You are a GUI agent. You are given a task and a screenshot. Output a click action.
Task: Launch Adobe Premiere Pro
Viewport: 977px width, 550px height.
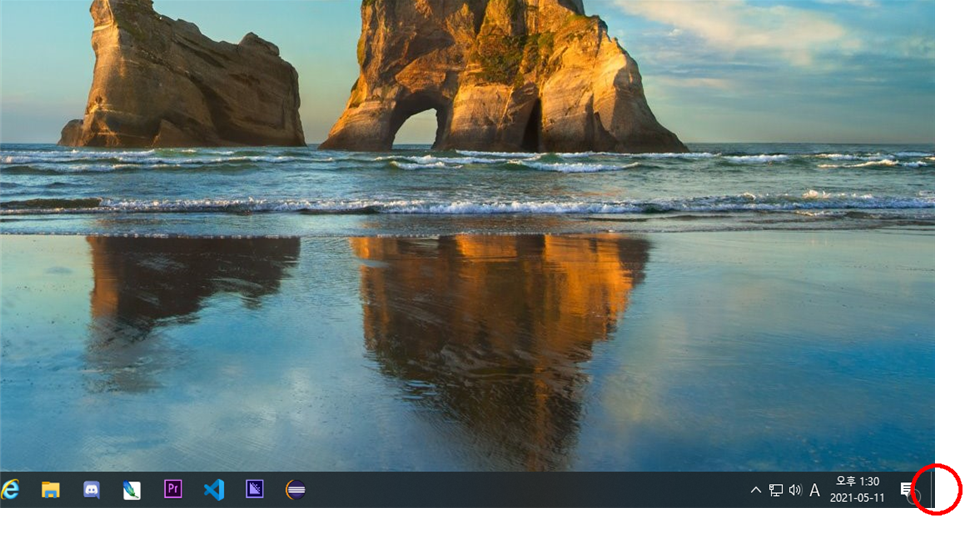173,489
